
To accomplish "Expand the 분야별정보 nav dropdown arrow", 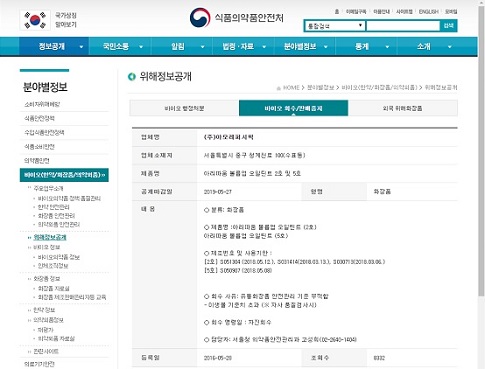I will pyautogui.click(x=326, y=47).
